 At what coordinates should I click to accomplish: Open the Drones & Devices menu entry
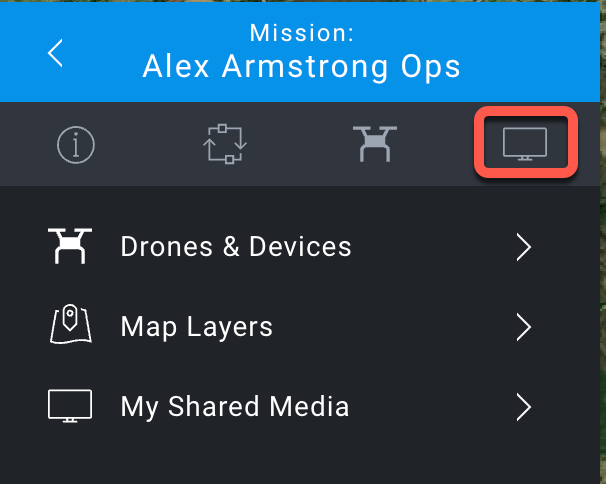click(300, 247)
